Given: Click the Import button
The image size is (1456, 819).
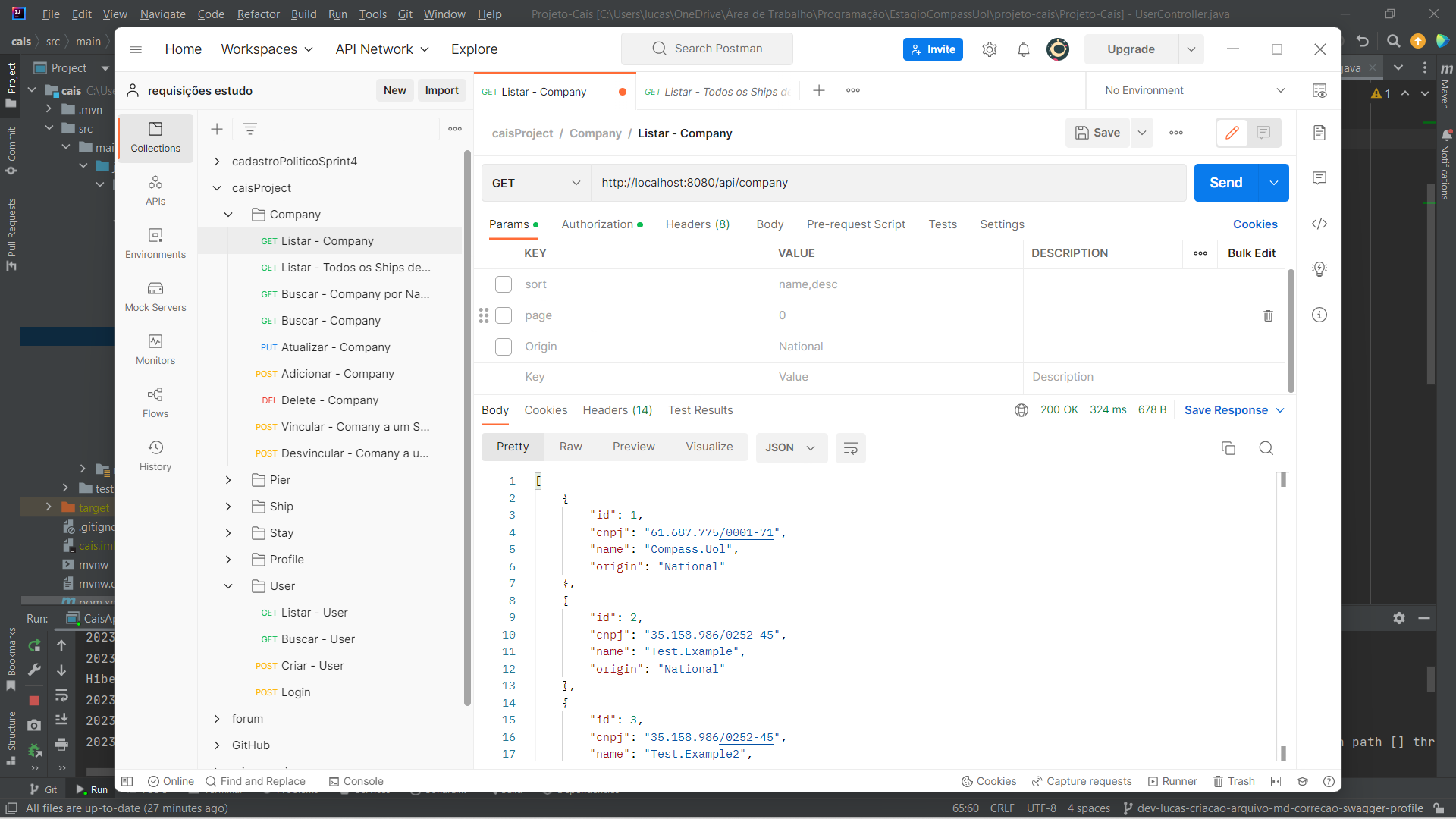Looking at the screenshot, I should coord(441,89).
